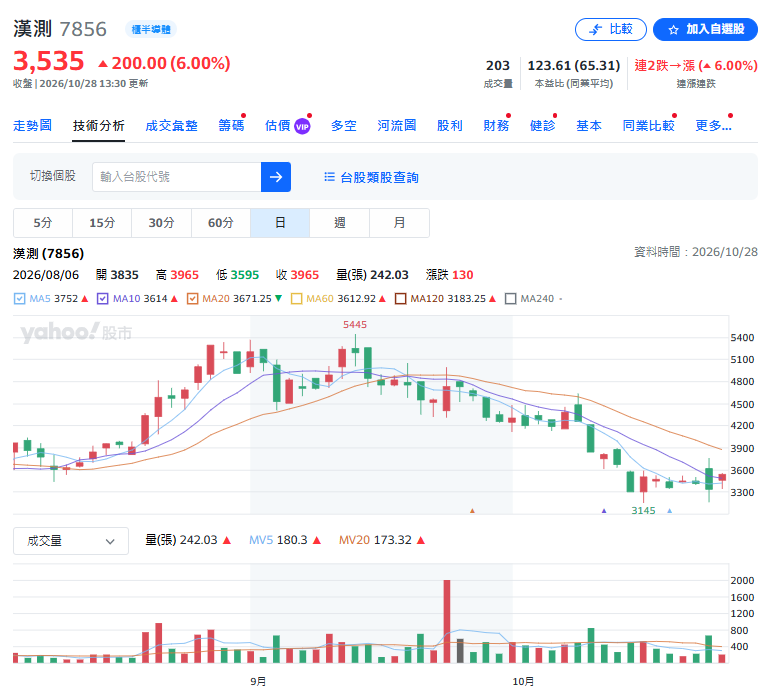Open the 基本 tab
This screenshot has width=774, height=687.
pos(589,126)
